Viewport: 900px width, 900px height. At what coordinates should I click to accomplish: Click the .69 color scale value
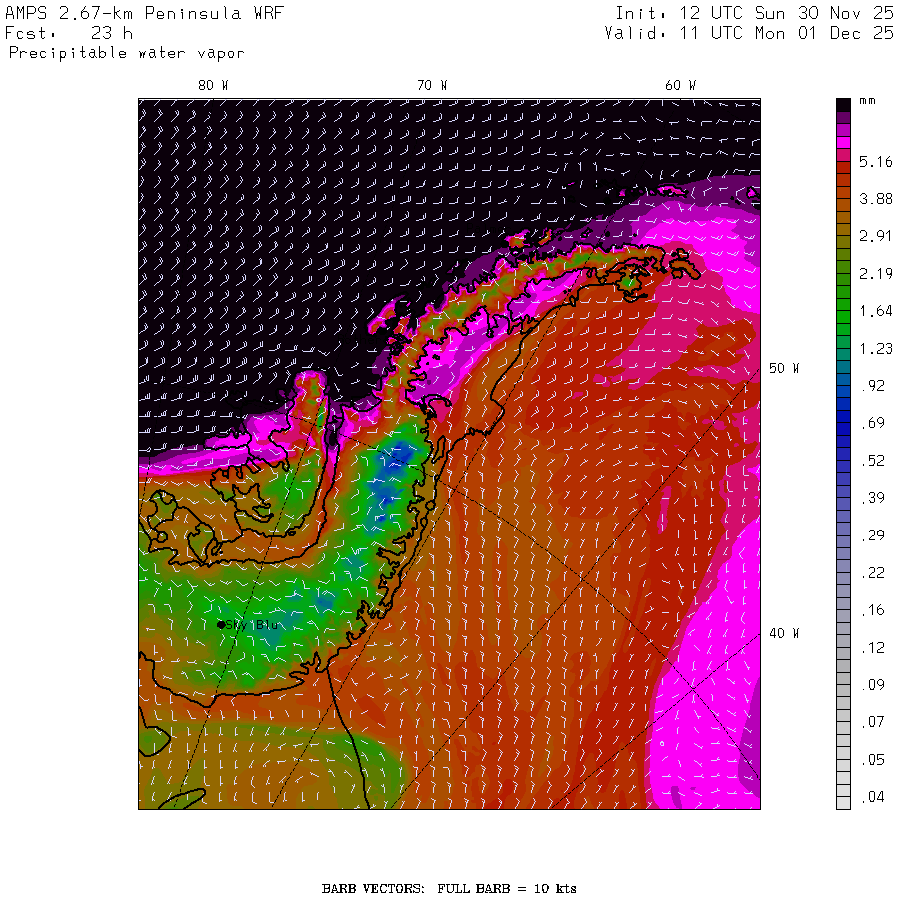[874, 424]
